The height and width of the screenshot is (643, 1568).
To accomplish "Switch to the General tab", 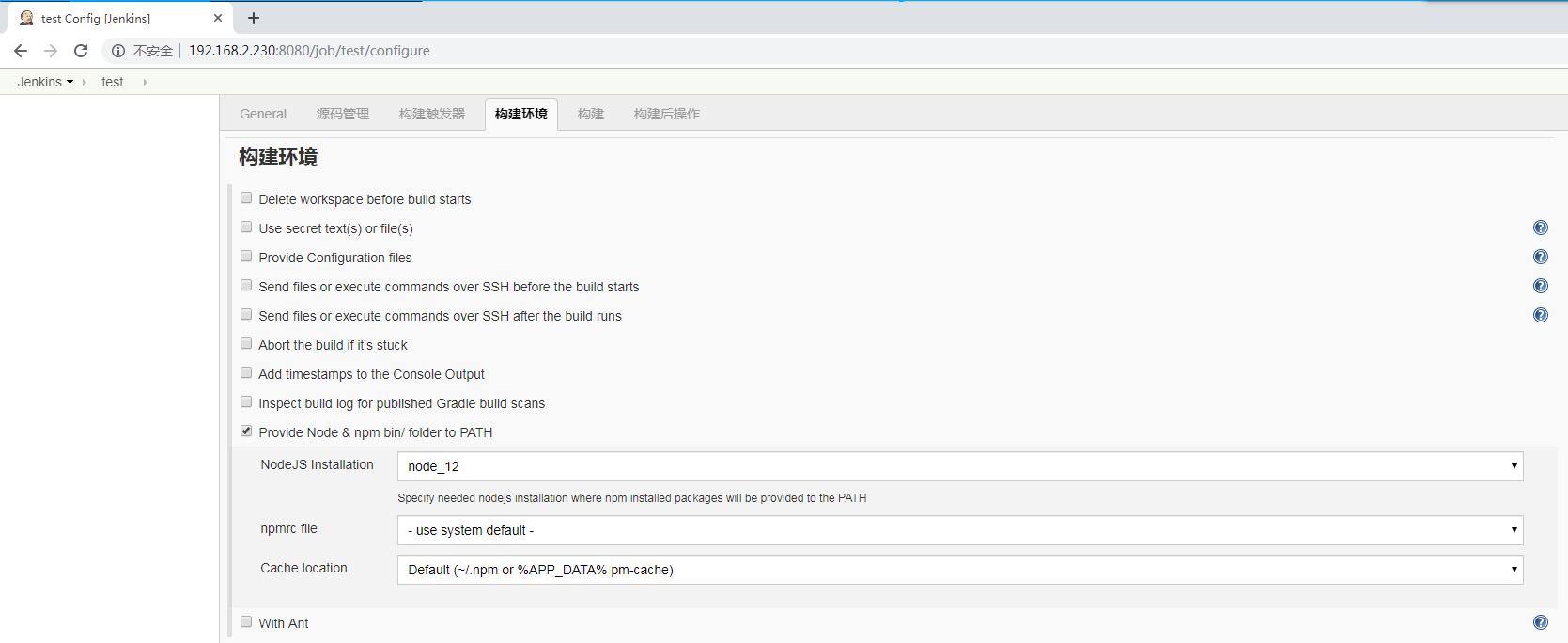I will click(263, 114).
